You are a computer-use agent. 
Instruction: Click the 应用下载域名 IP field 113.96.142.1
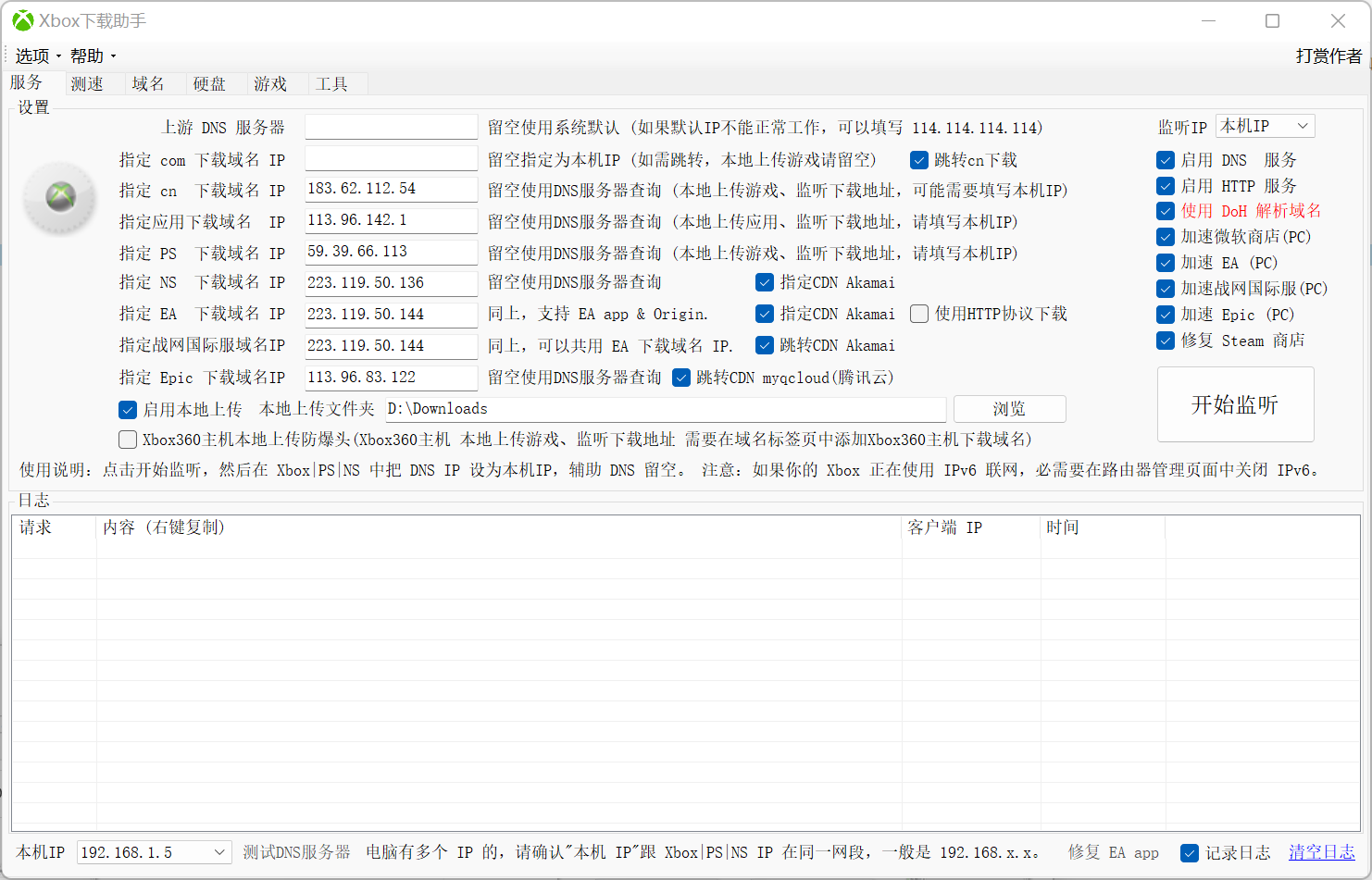pos(391,221)
